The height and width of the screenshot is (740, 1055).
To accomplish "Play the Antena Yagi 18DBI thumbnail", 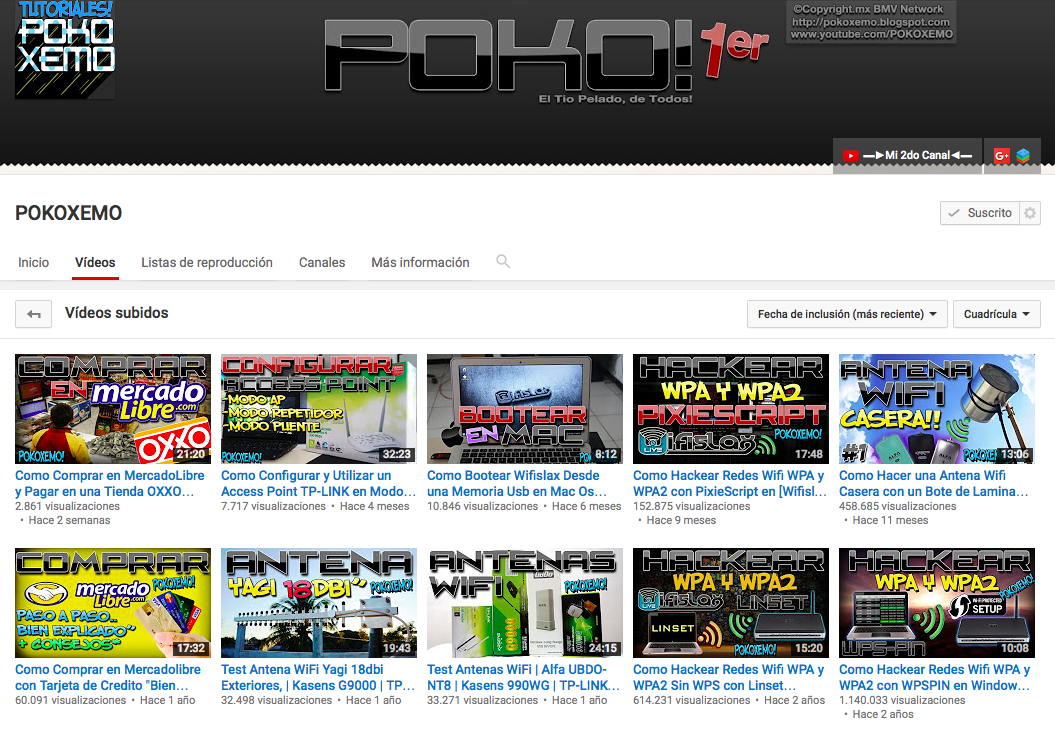I will point(319,603).
